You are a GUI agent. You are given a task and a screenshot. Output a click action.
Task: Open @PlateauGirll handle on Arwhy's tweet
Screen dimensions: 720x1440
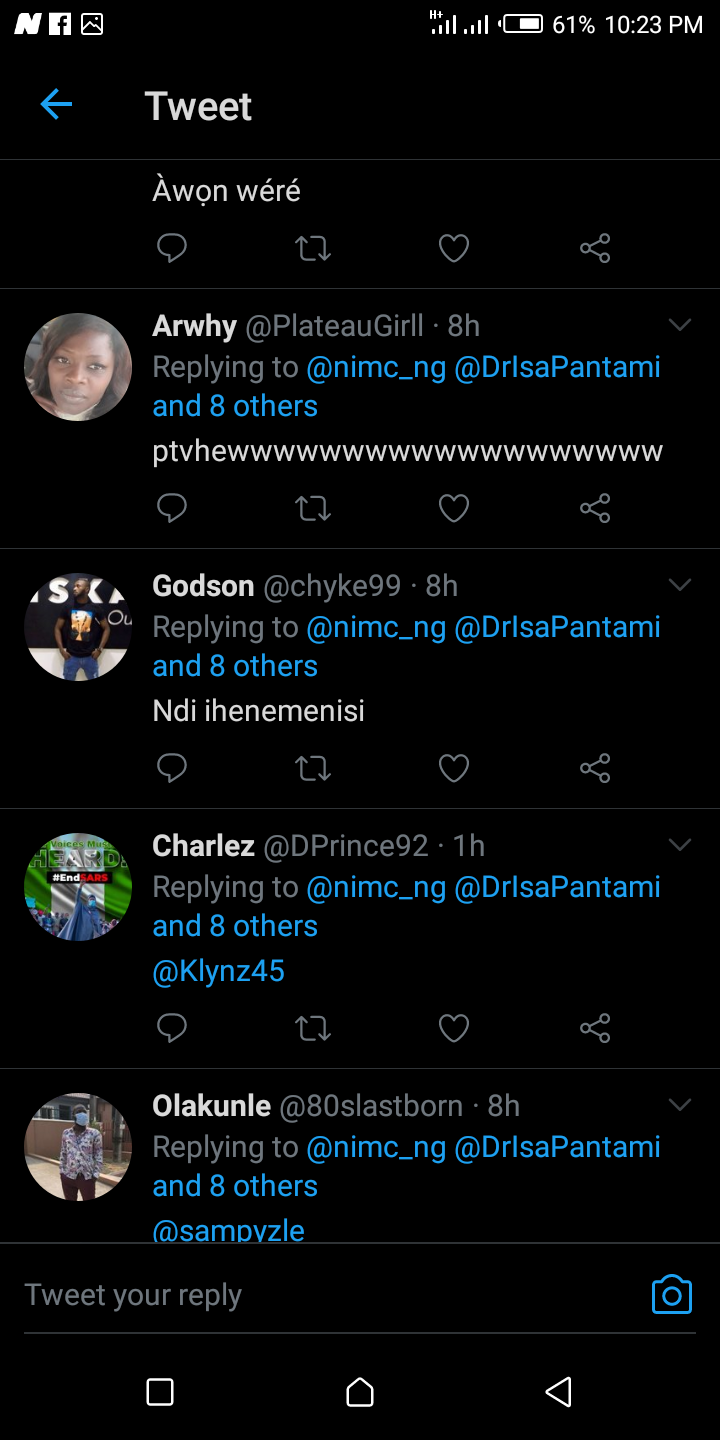[334, 326]
